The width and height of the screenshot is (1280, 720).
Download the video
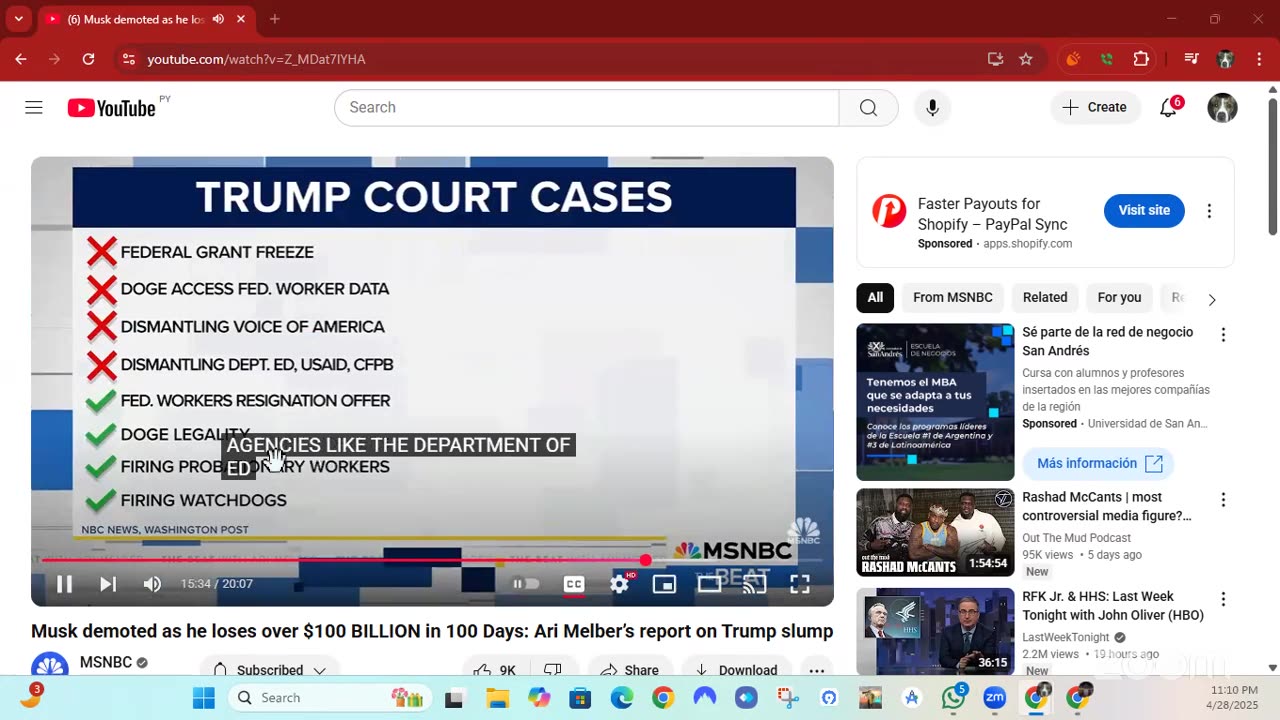pos(736,670)
